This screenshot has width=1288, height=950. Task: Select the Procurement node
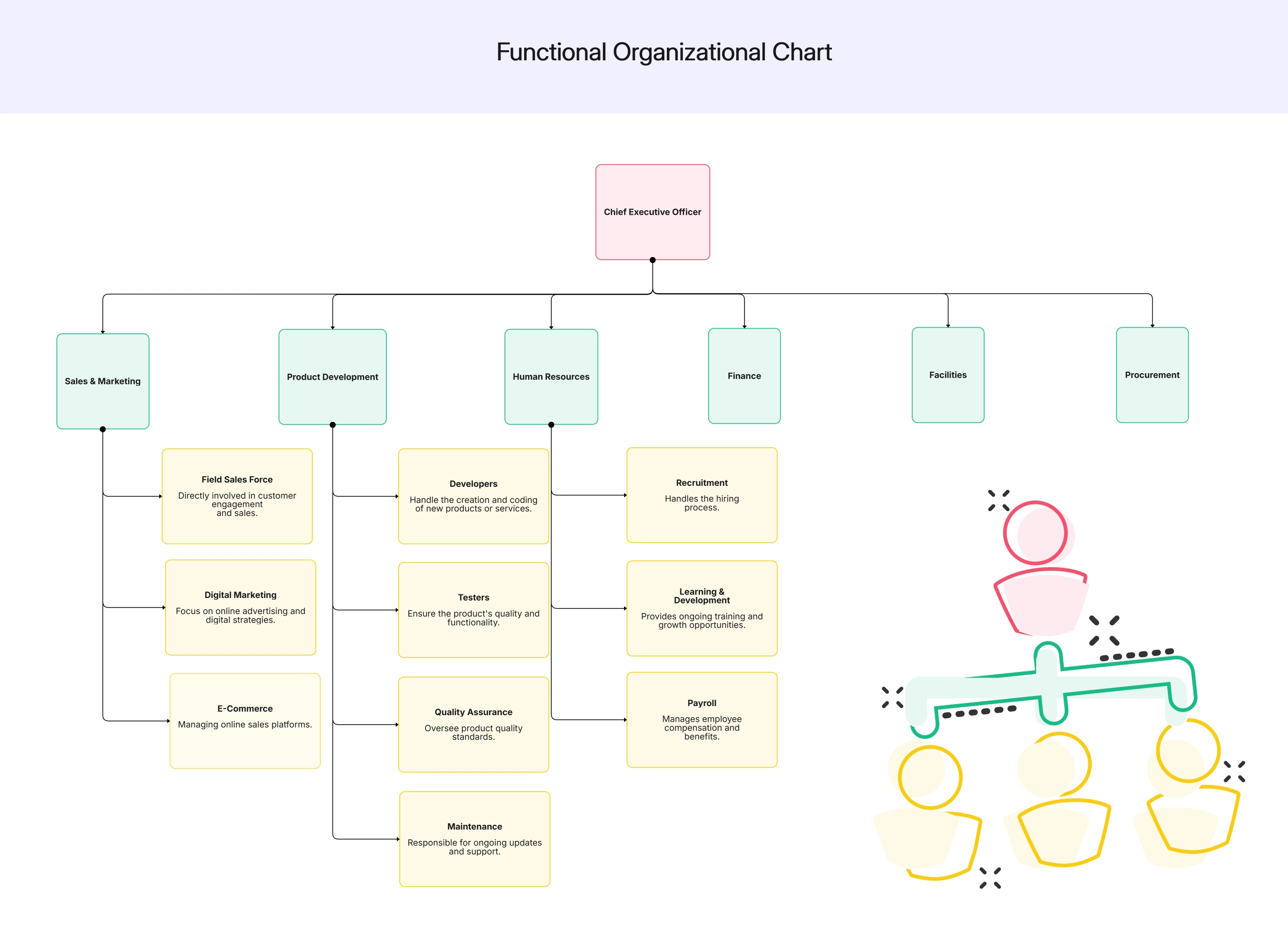click(1152, 374)
